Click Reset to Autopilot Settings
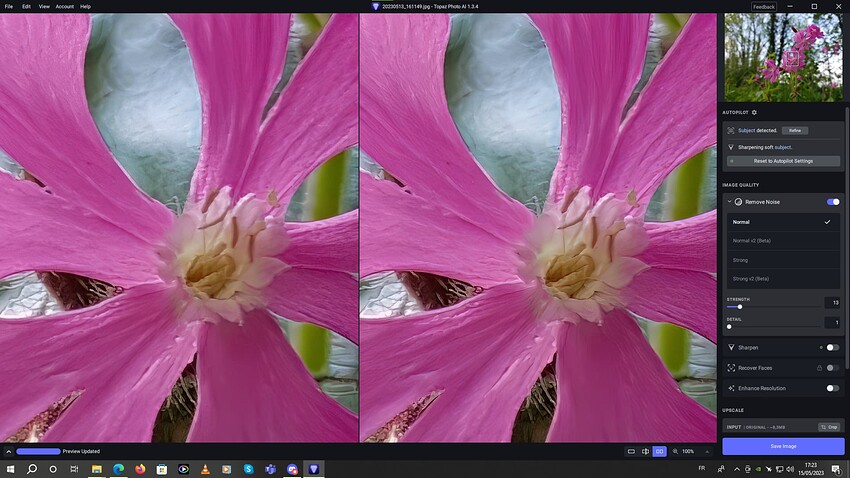 783,161
